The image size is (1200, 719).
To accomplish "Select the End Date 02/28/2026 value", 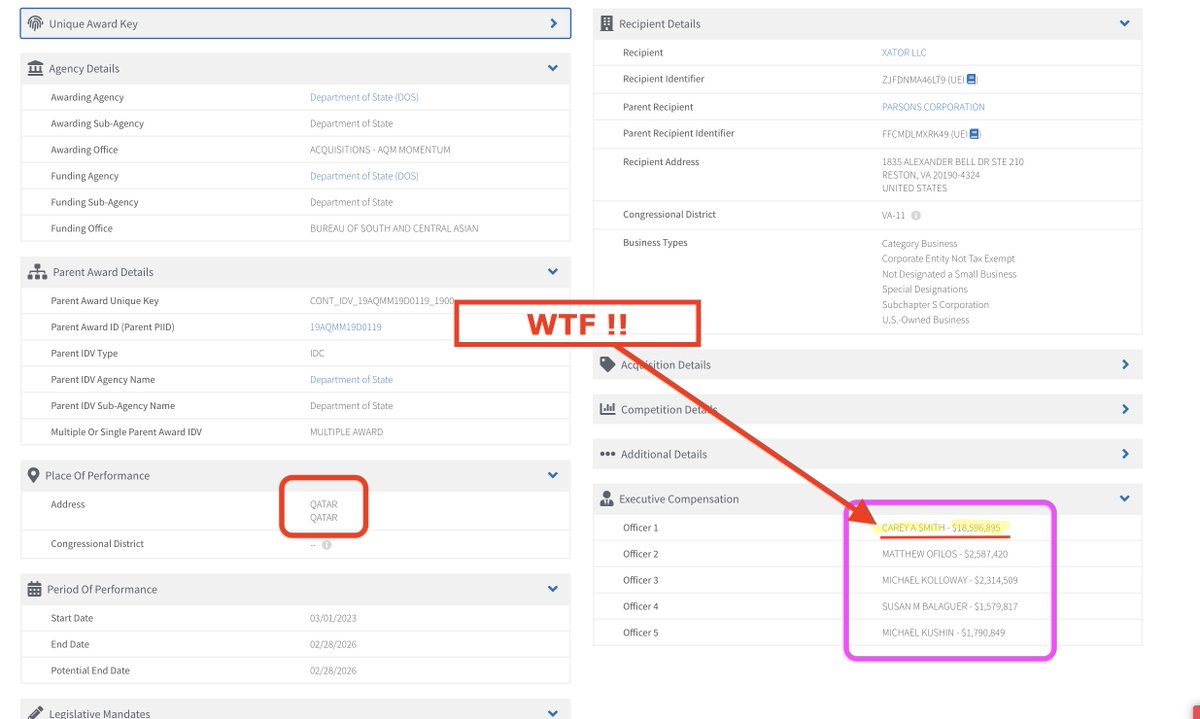I will pyautogui.click(x=333, y=644).
